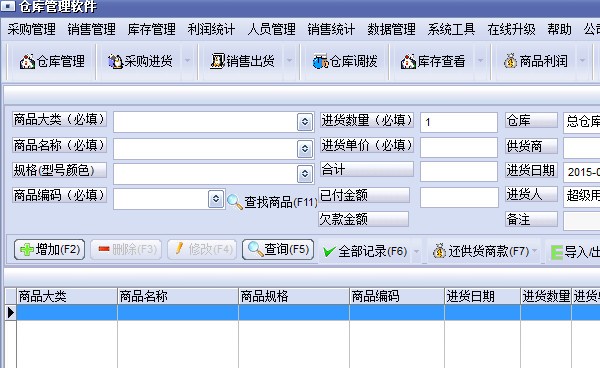Click the 查询(F5) search button
Viewport: 600px width, 368px height.
click(x=278, y=250)
